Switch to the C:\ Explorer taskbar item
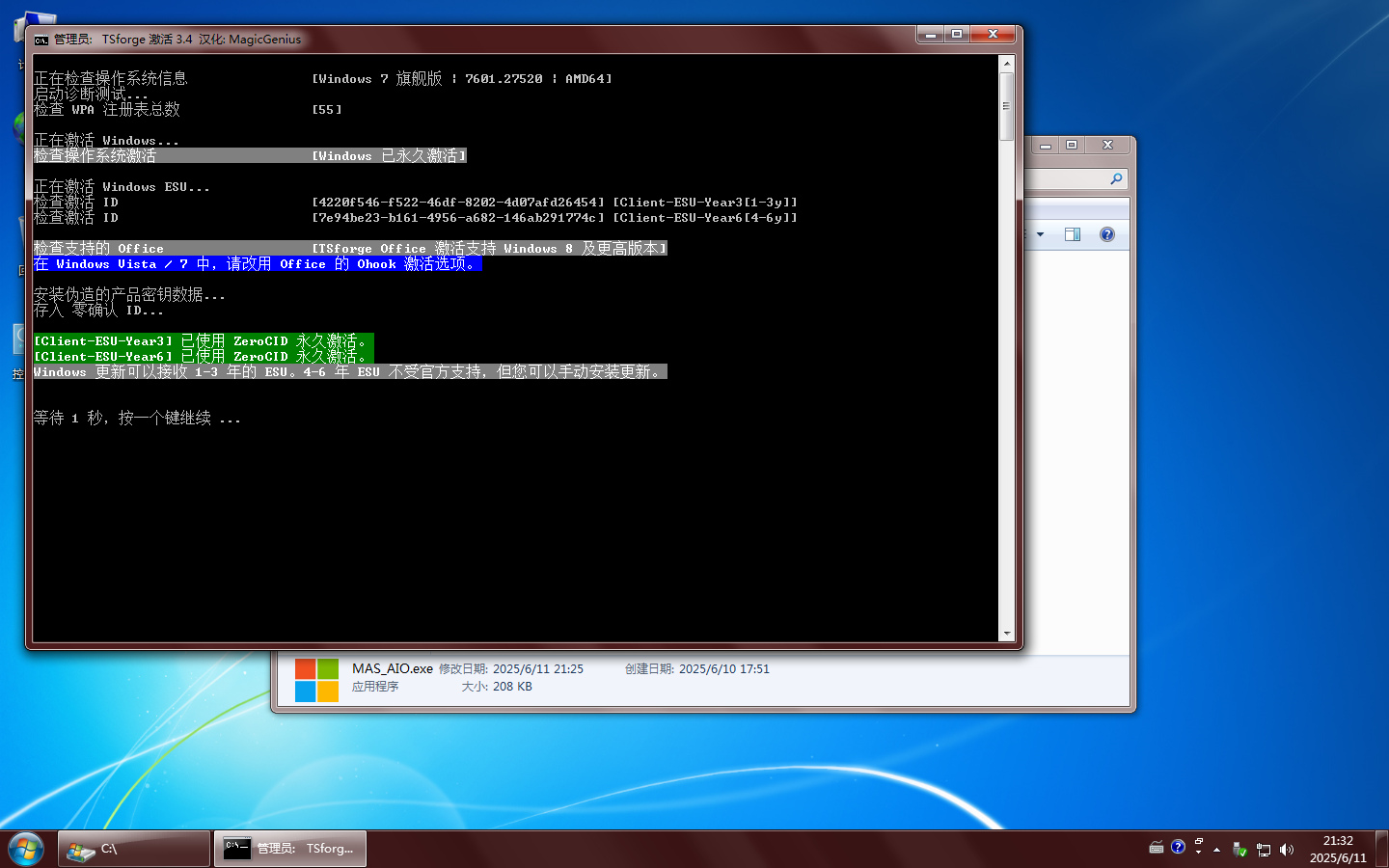This screenshot has width=1389, height=868. [134, 849]
